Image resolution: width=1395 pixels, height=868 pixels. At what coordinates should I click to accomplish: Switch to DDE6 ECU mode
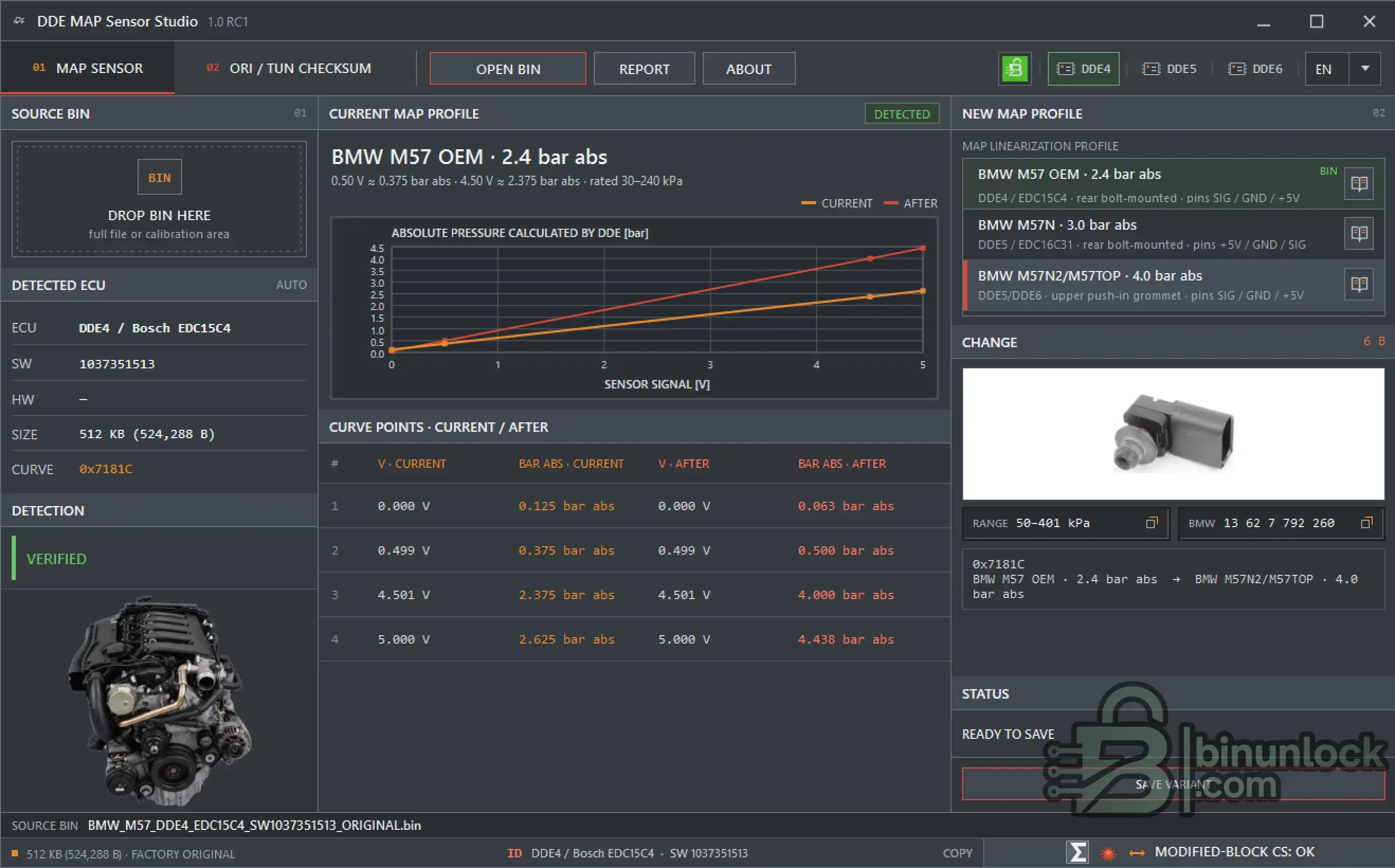point(1255,69)
